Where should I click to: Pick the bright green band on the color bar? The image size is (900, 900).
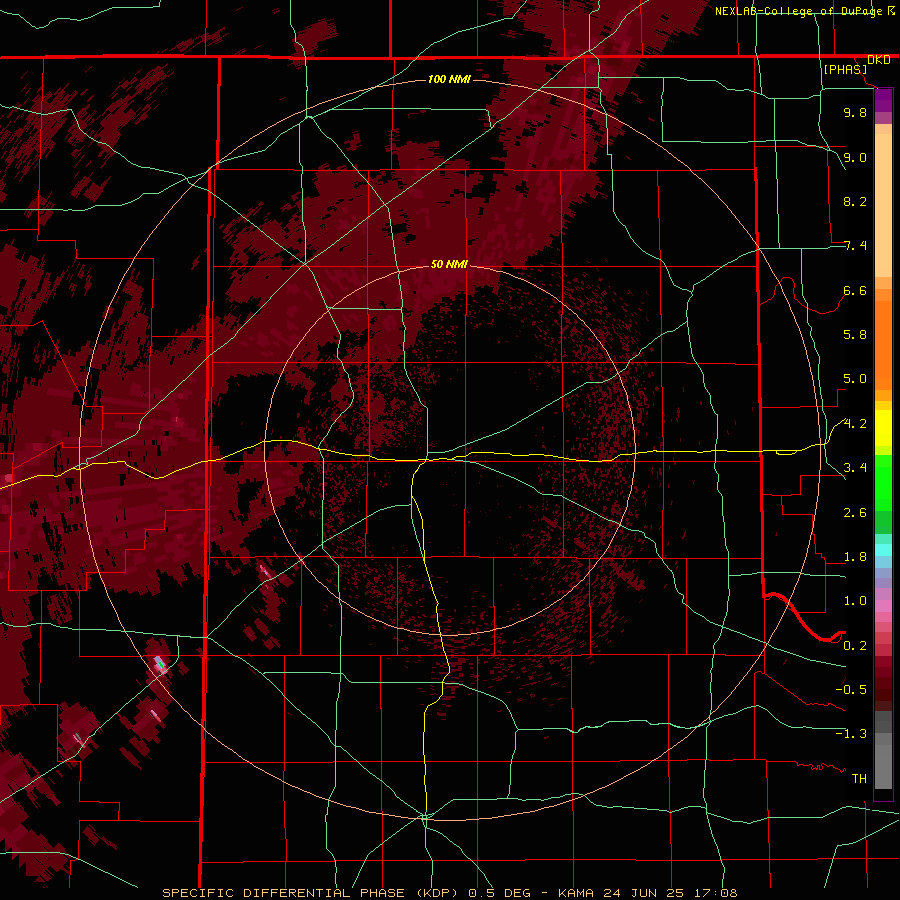[x=883, y=484]
